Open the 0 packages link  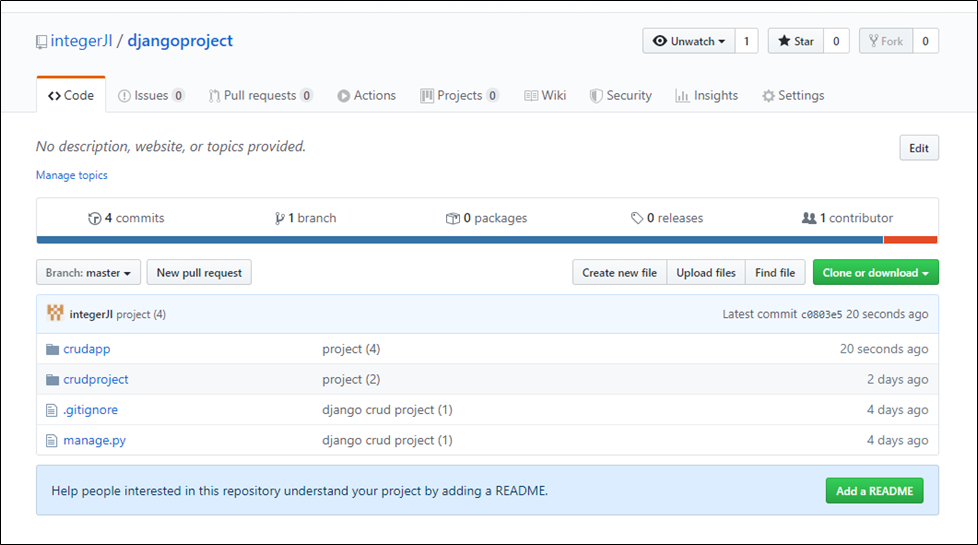click(x=487, y=218)
